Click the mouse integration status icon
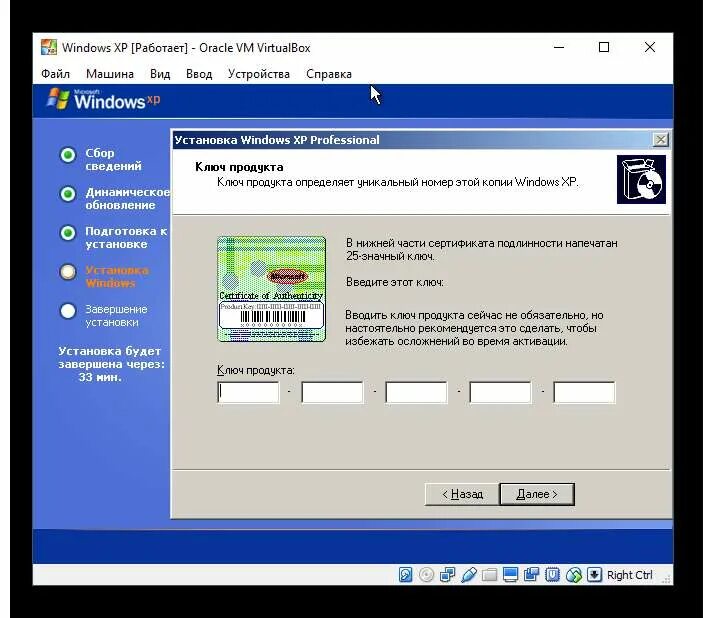Viewport: 706px width, 618px height. 574,575
